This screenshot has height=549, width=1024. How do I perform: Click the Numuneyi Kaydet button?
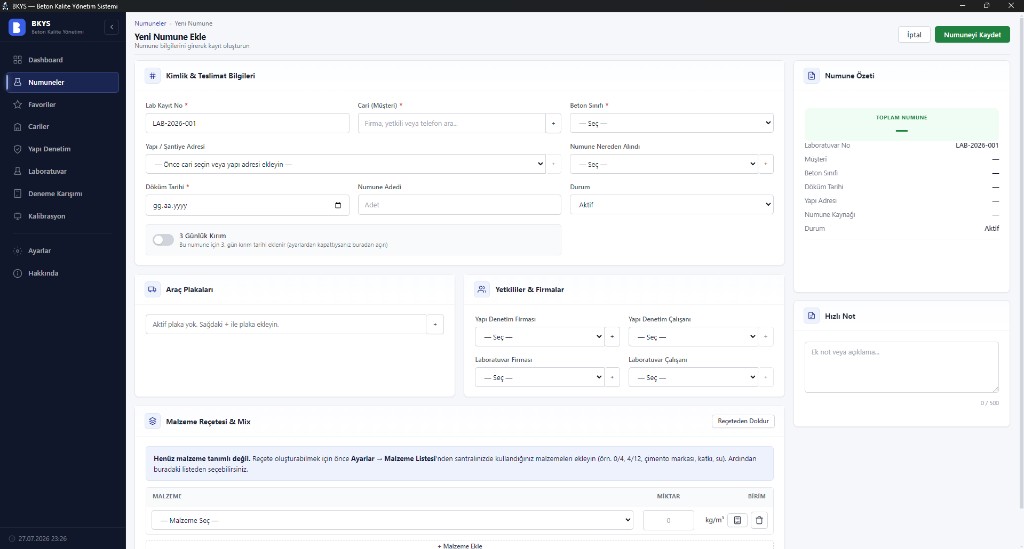tap(972, 35)
